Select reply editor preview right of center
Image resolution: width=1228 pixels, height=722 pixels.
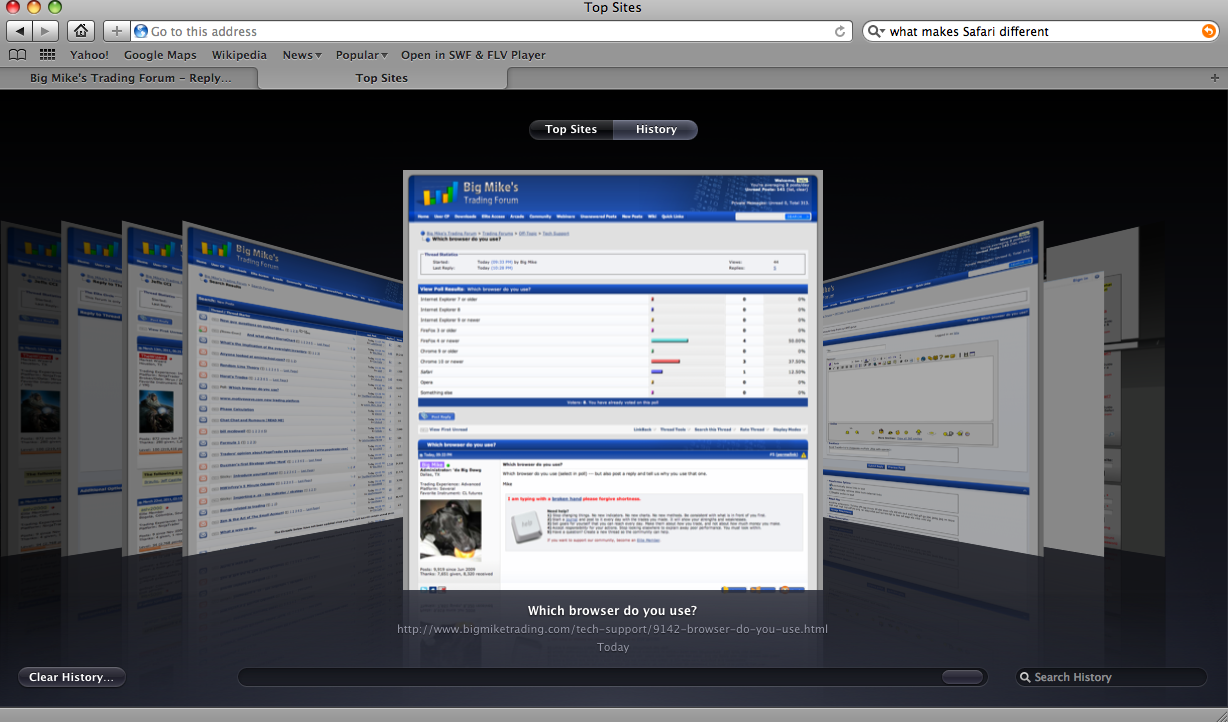click(x=933, y=388)
